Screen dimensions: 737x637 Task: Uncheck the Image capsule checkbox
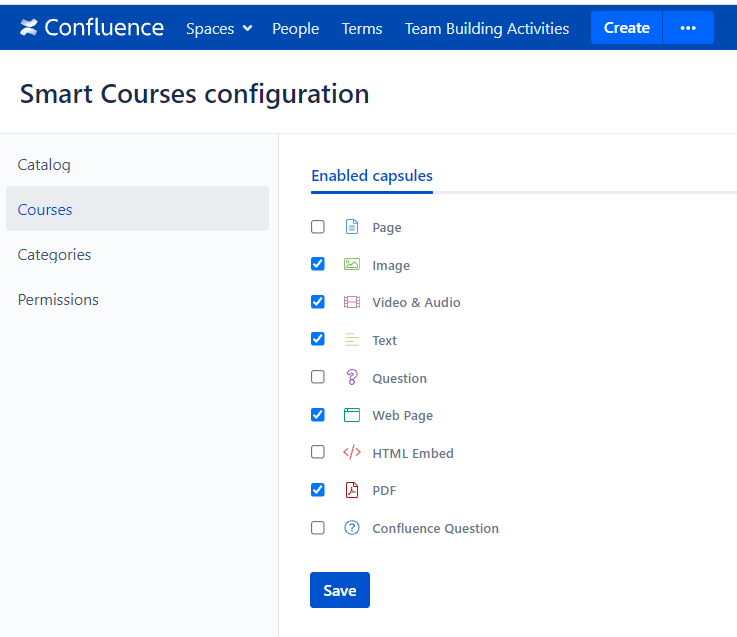click(318, 264)
